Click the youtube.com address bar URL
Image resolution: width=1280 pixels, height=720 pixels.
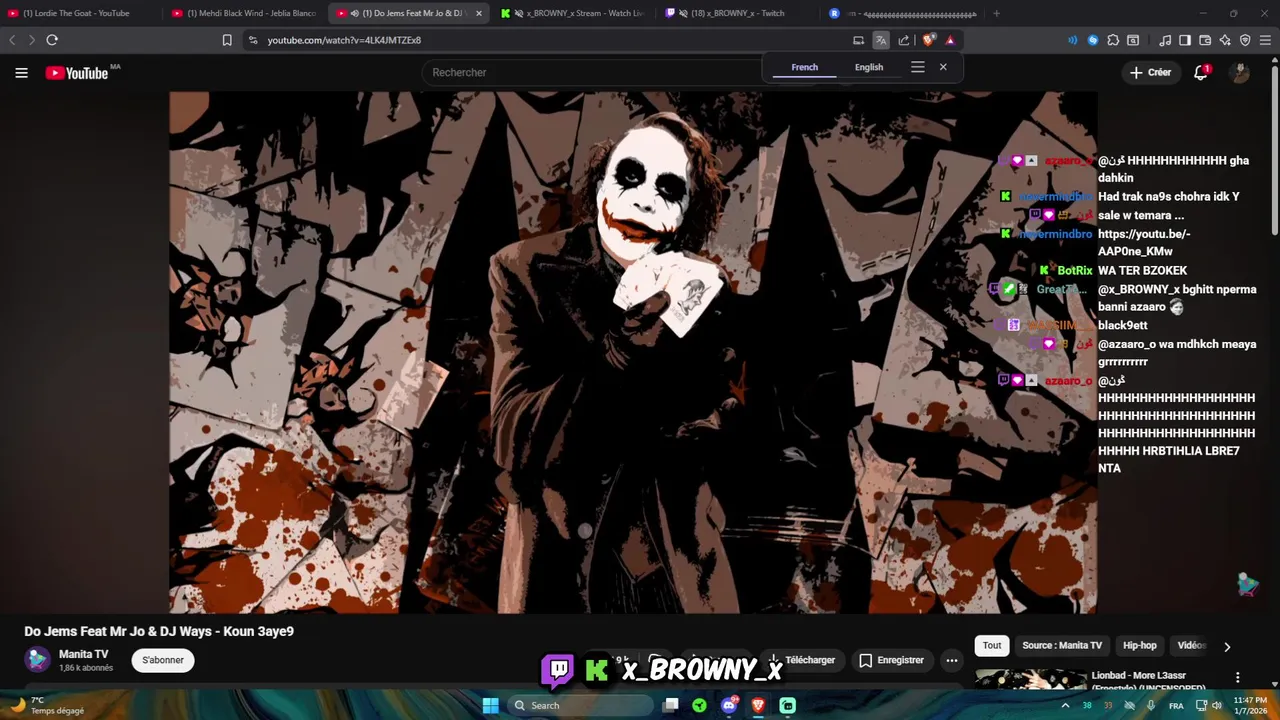point(344,40)
